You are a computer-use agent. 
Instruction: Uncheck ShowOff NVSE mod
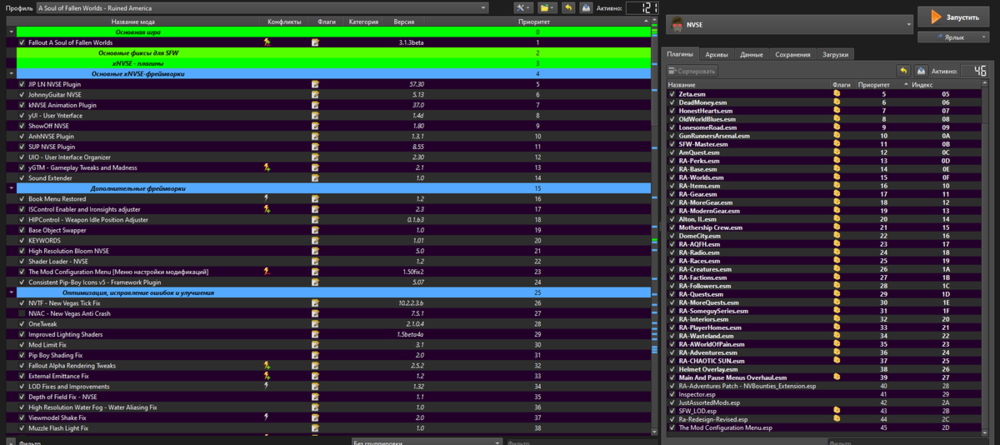[x=22, y=126]
